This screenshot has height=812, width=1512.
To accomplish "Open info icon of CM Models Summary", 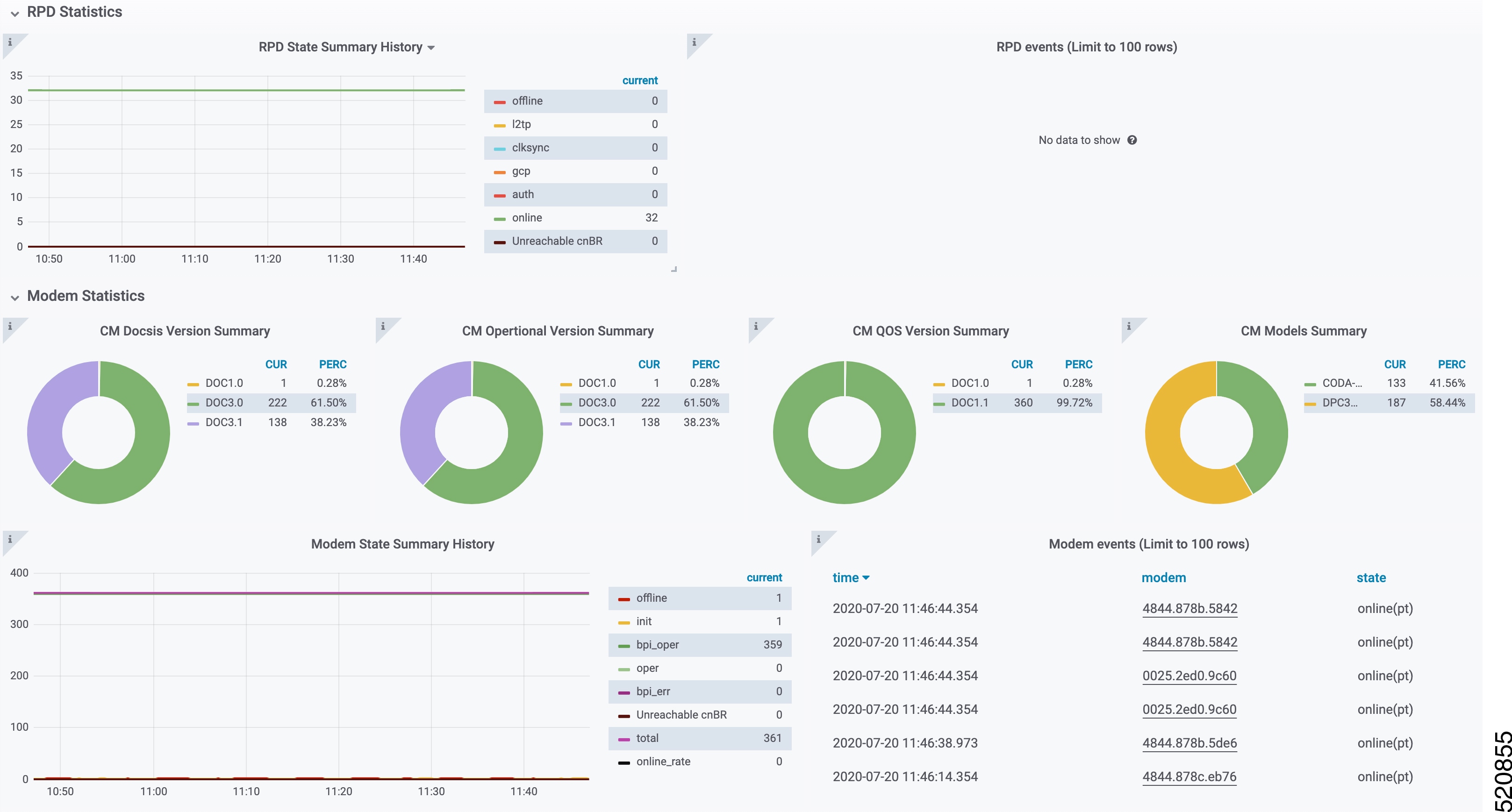I will 1128,326.
